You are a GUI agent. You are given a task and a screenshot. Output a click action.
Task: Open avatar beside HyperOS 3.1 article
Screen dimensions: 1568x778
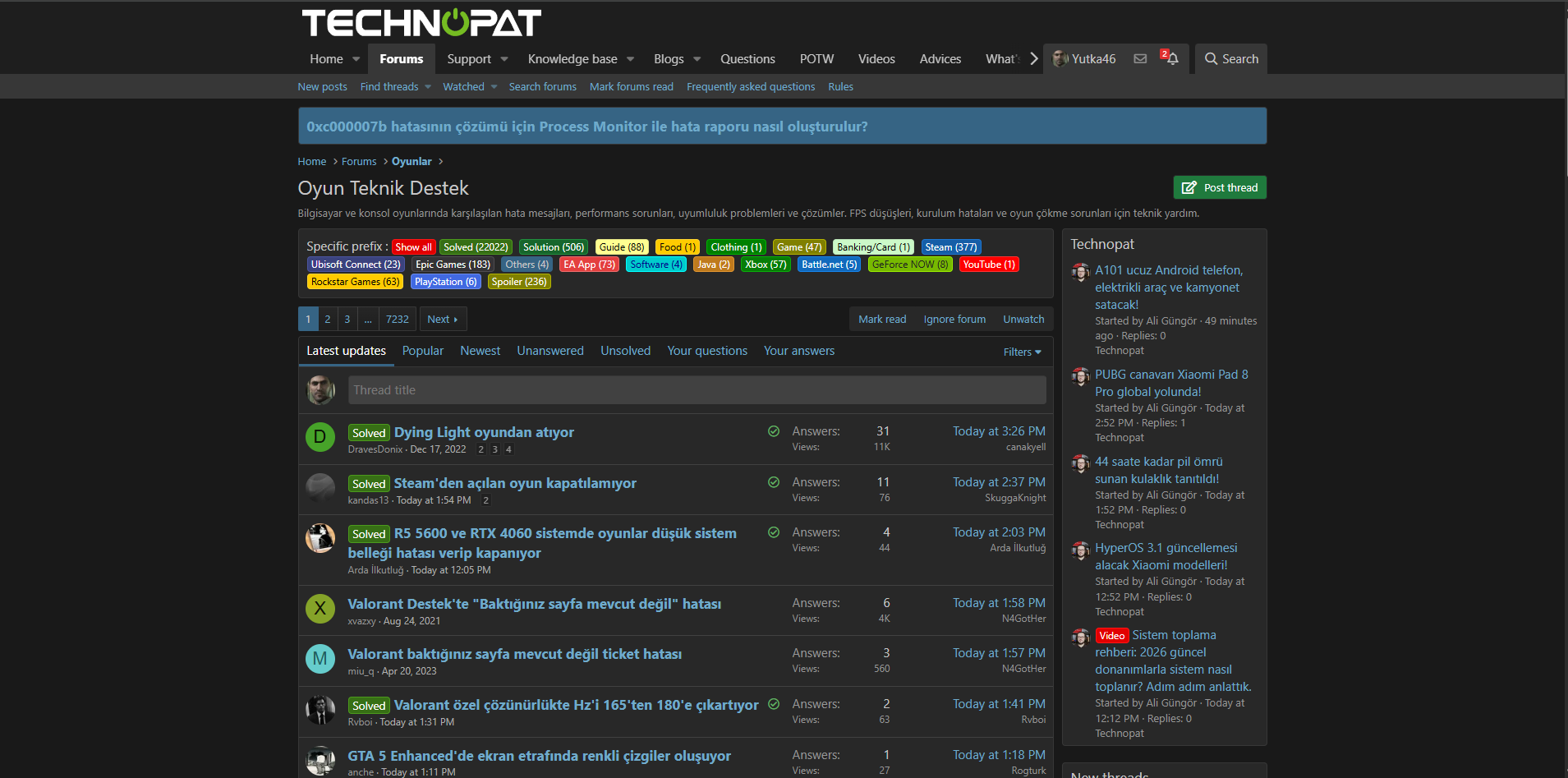1081,550
